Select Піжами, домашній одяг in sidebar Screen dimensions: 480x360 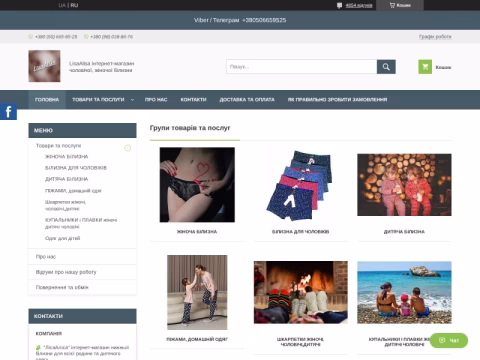click(x=73, y=191)
